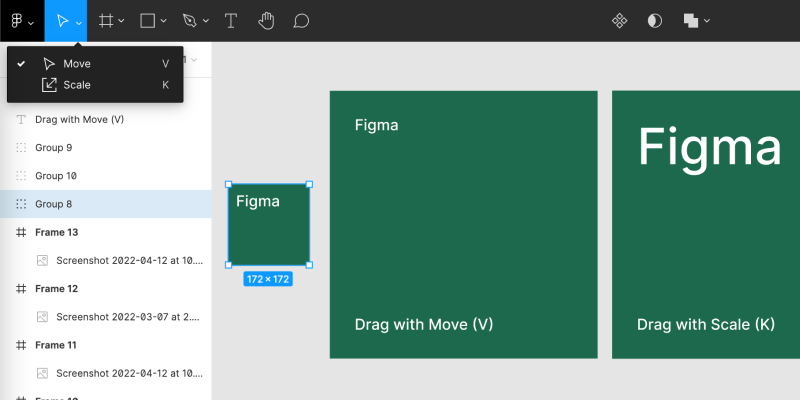Viewport: 800px width, 400px height.
Task: Select the Text tool
Action: (x=231, y=21)
